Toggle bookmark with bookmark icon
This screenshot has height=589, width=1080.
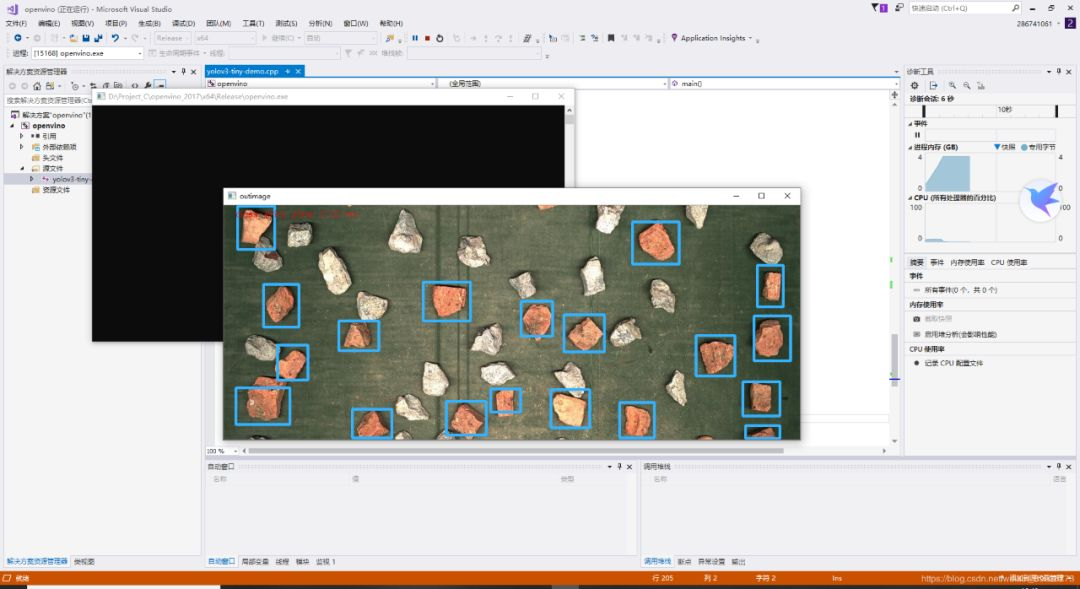pyautogui.click(x=610, y=38)
